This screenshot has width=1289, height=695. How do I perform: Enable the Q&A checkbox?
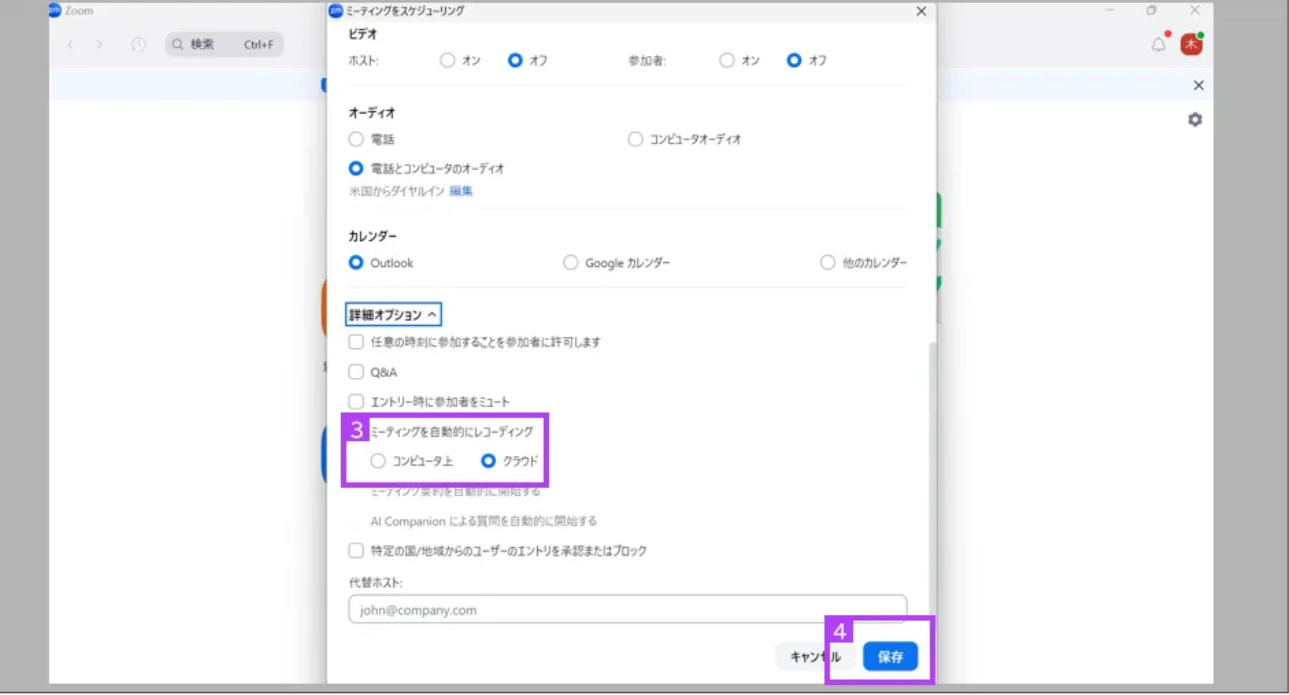pyautogui.click(x=356, y=372)
